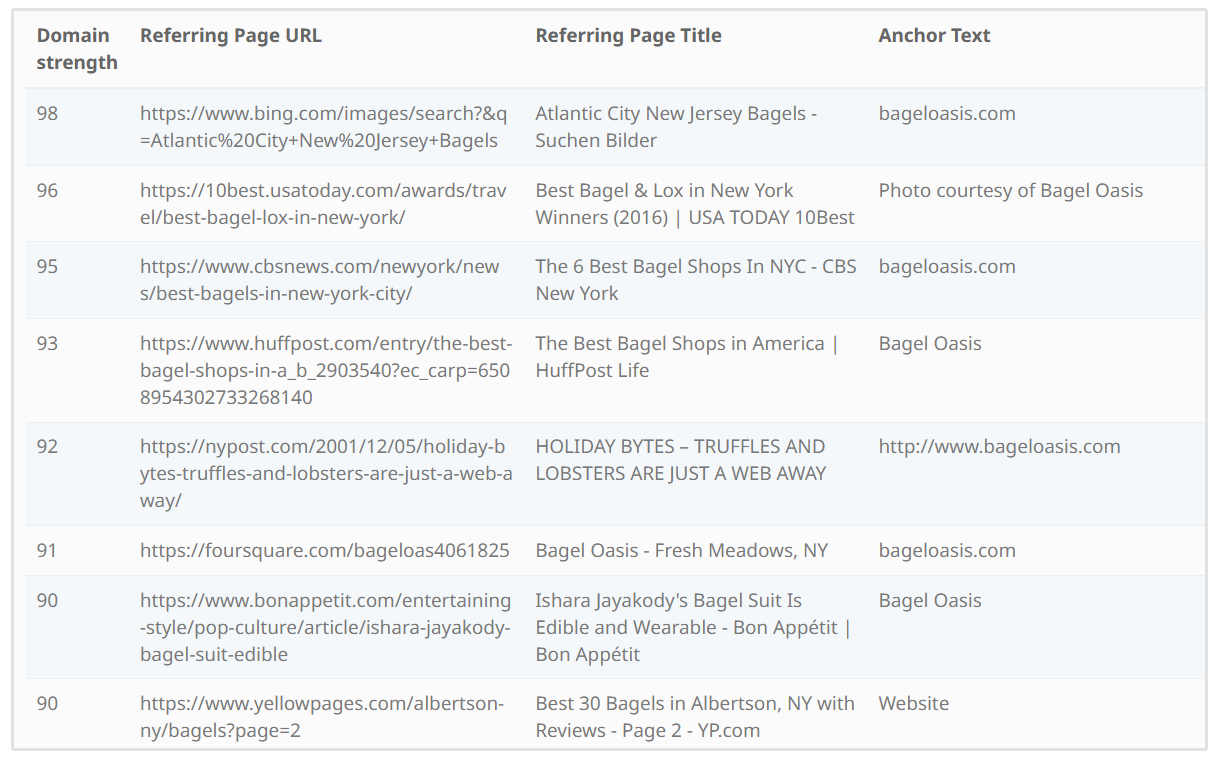Open the huffpost.com referring page URL
Viewport: 1220px width, 760px height.
[325, 370]
